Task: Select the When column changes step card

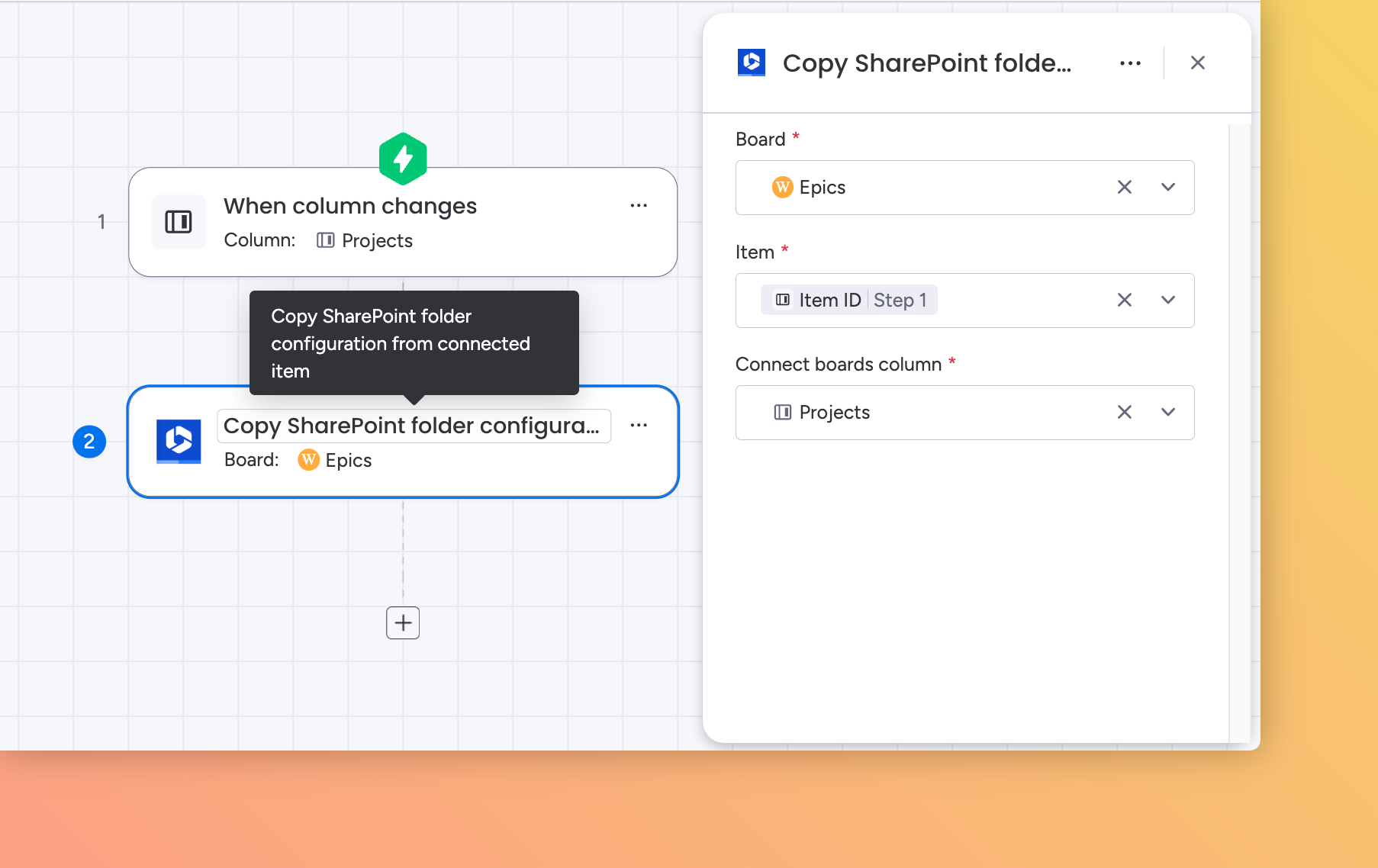Action: (x=403, y=222)
